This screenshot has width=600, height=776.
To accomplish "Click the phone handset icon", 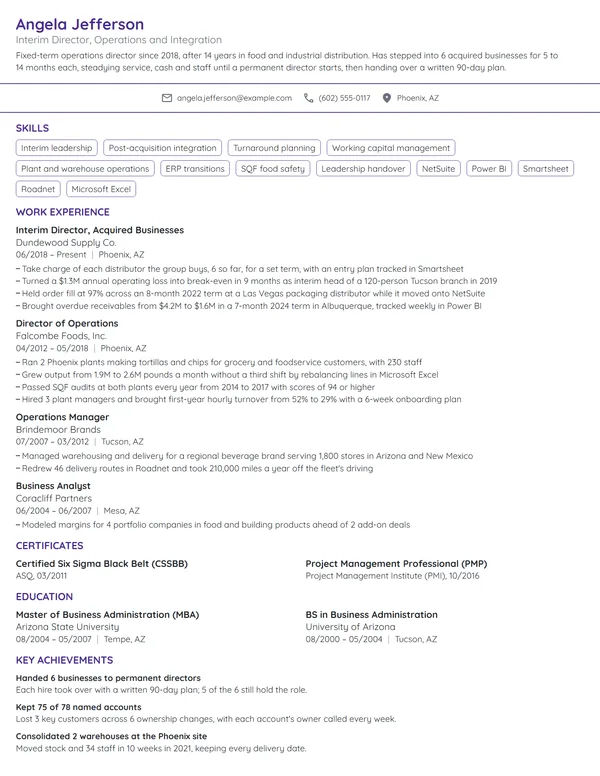I will (x=308, y=98).
